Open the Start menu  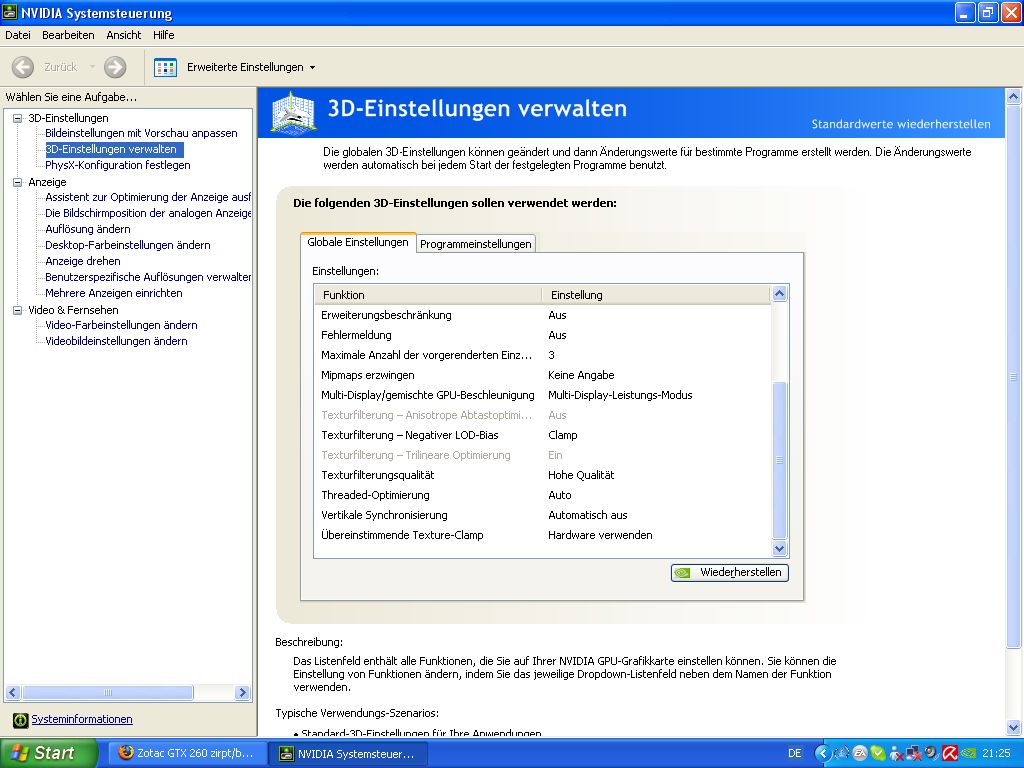pyautogui.click(x=48, y=753)
